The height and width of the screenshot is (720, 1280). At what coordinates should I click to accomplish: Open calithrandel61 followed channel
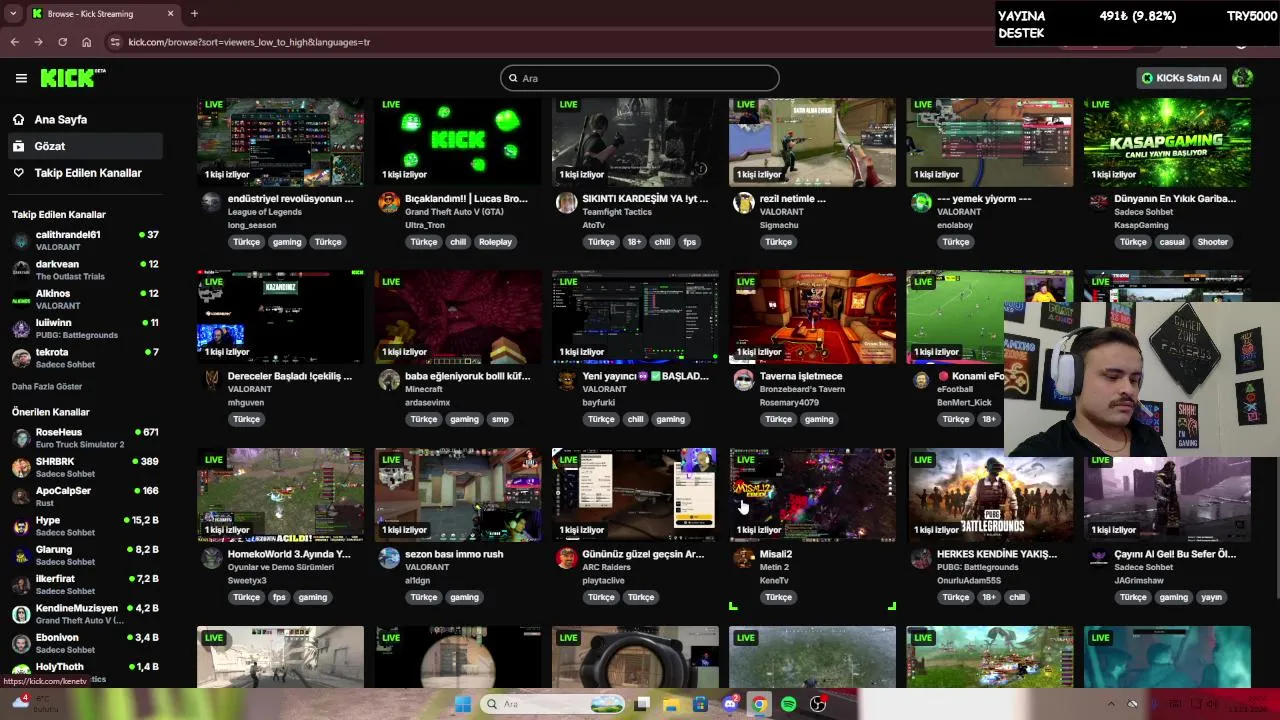(x=84, y=240)
